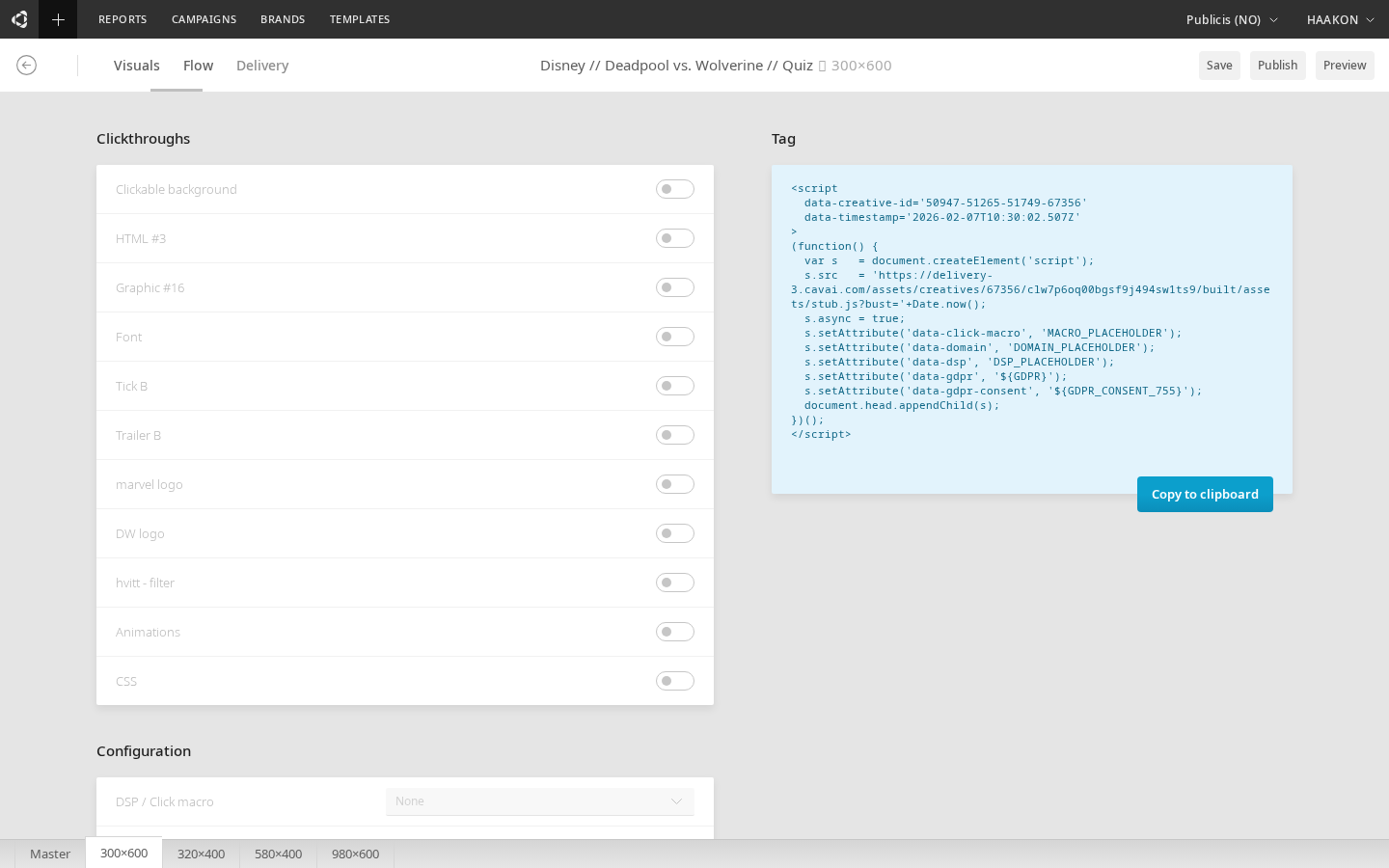Switch on the DW logo clickthrough

point(674,533)
